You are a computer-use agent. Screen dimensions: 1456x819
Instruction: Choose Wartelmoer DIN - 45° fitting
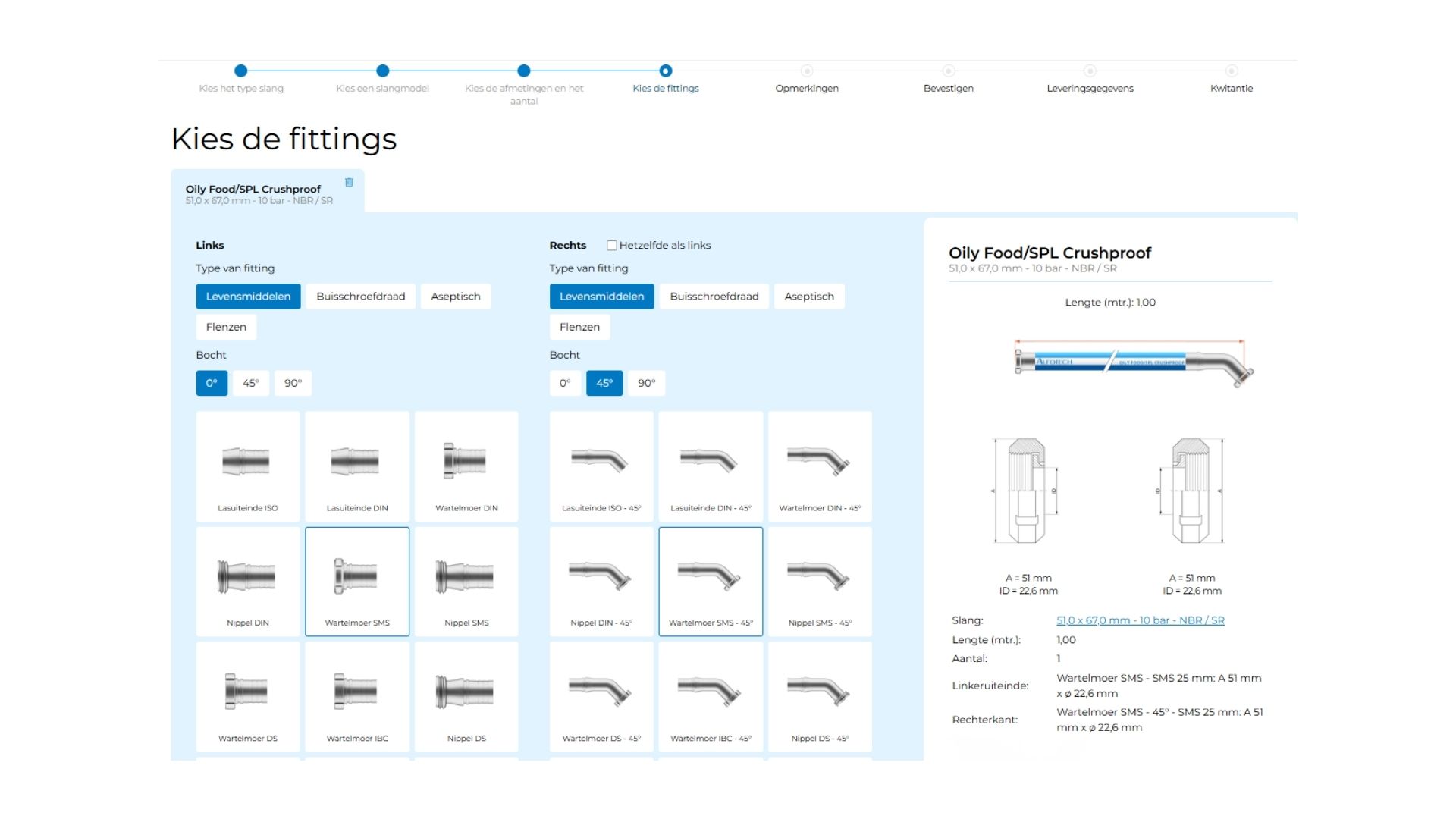click(820, 466)
